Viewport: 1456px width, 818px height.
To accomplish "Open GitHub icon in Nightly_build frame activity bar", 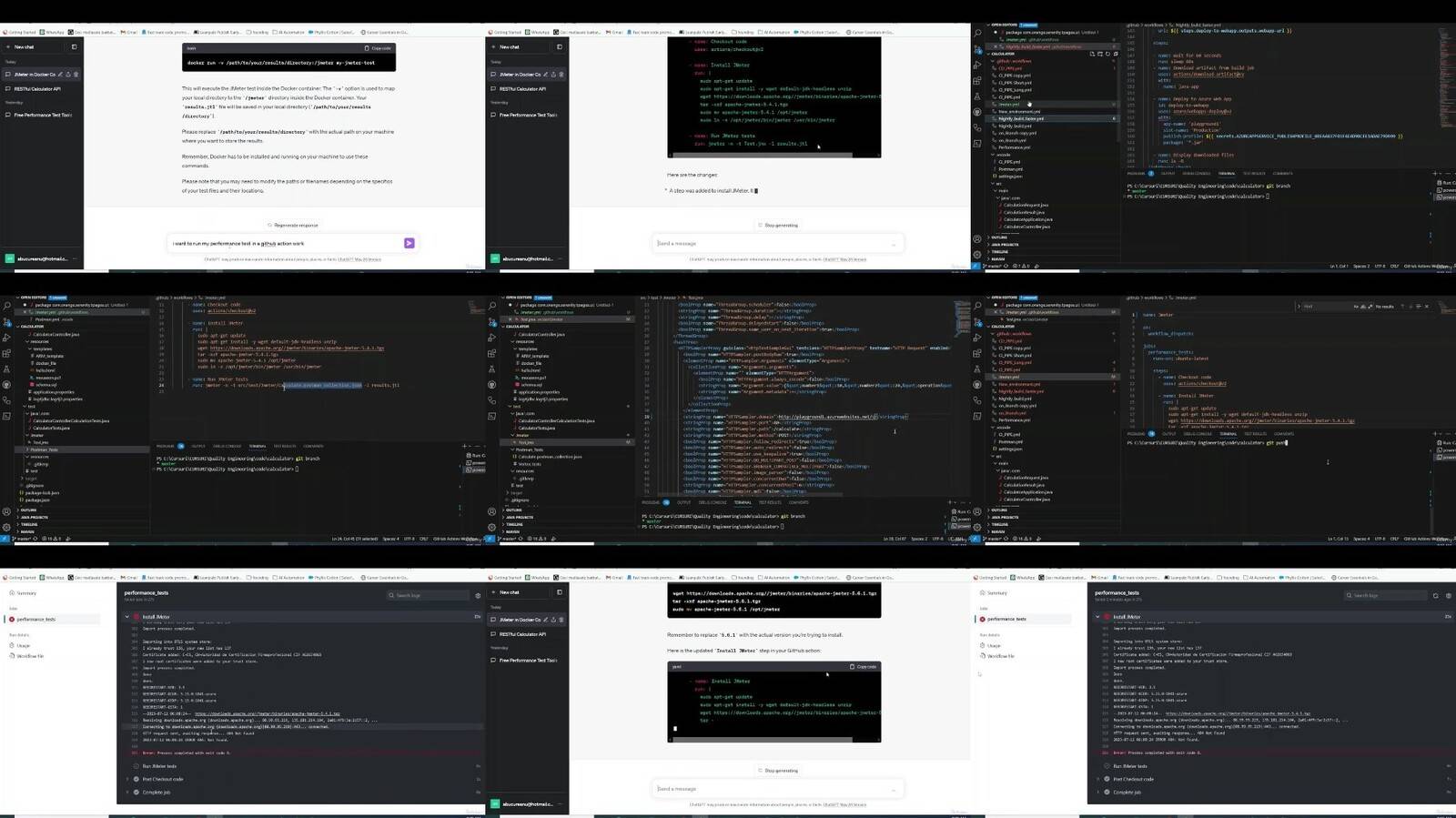I will 977,112.
